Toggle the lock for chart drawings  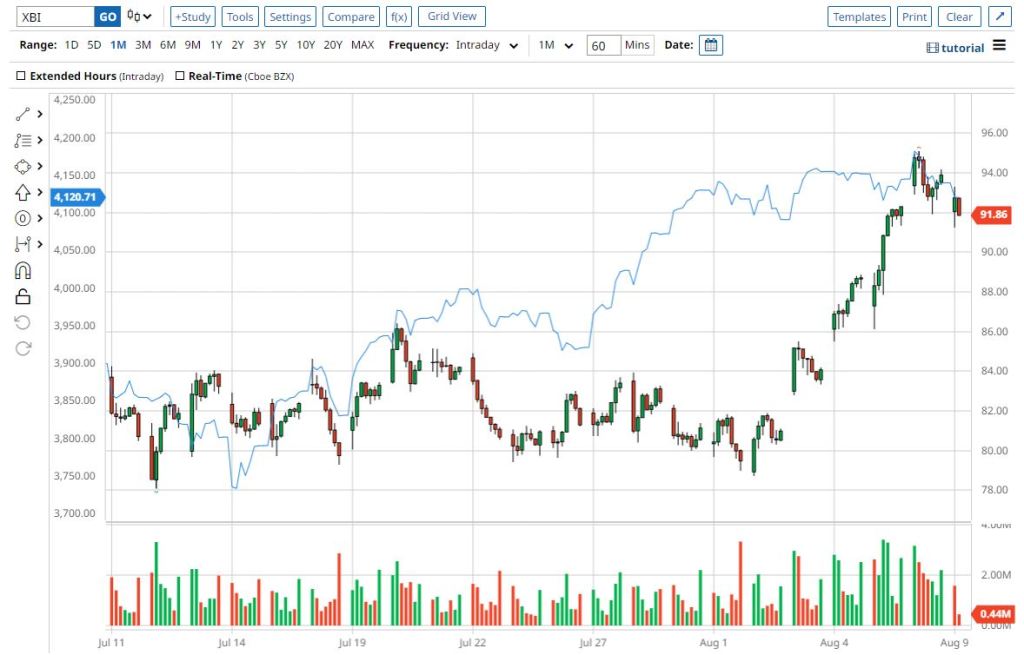tap(22, 295)
